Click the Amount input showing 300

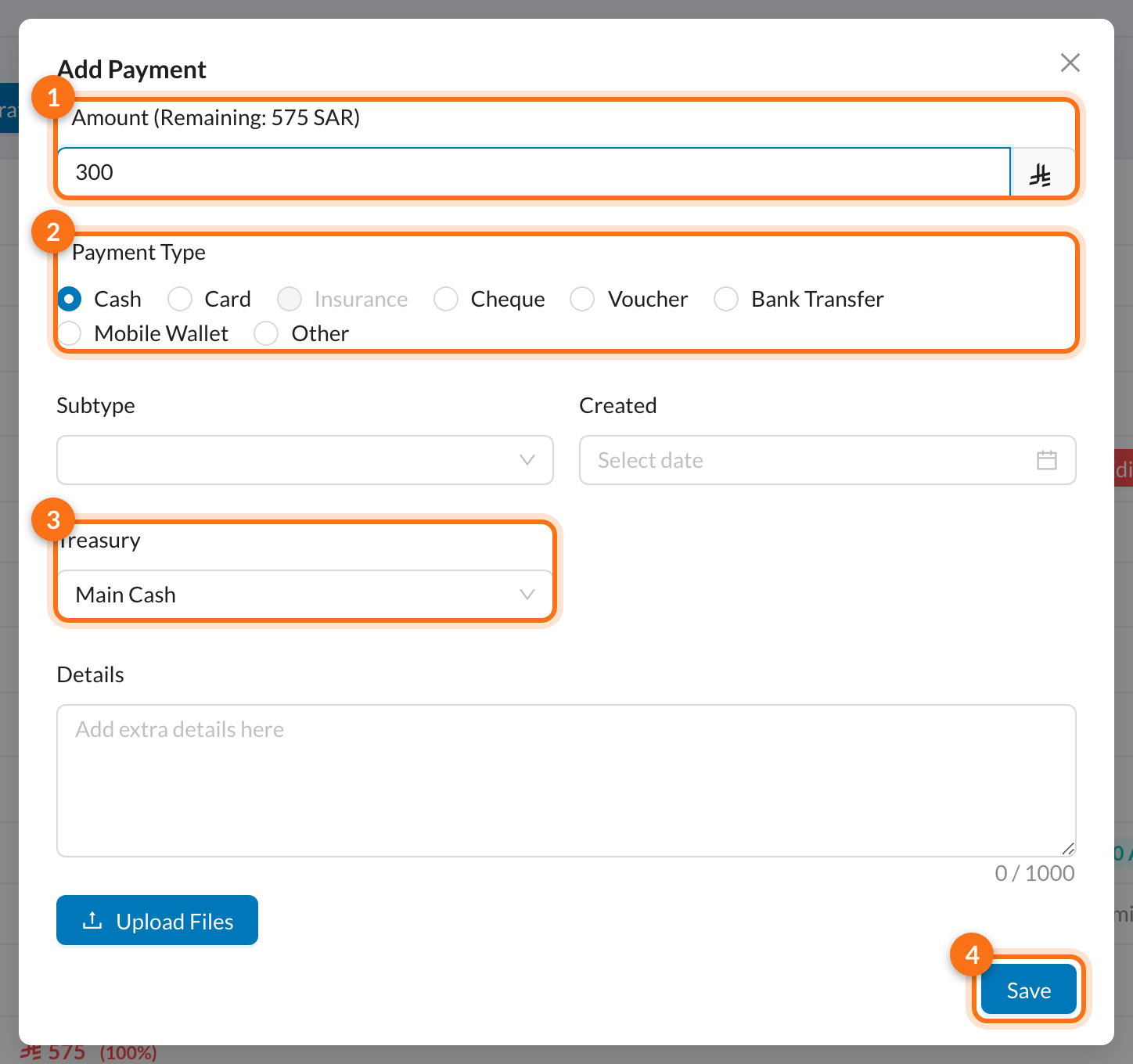(534, 173)
